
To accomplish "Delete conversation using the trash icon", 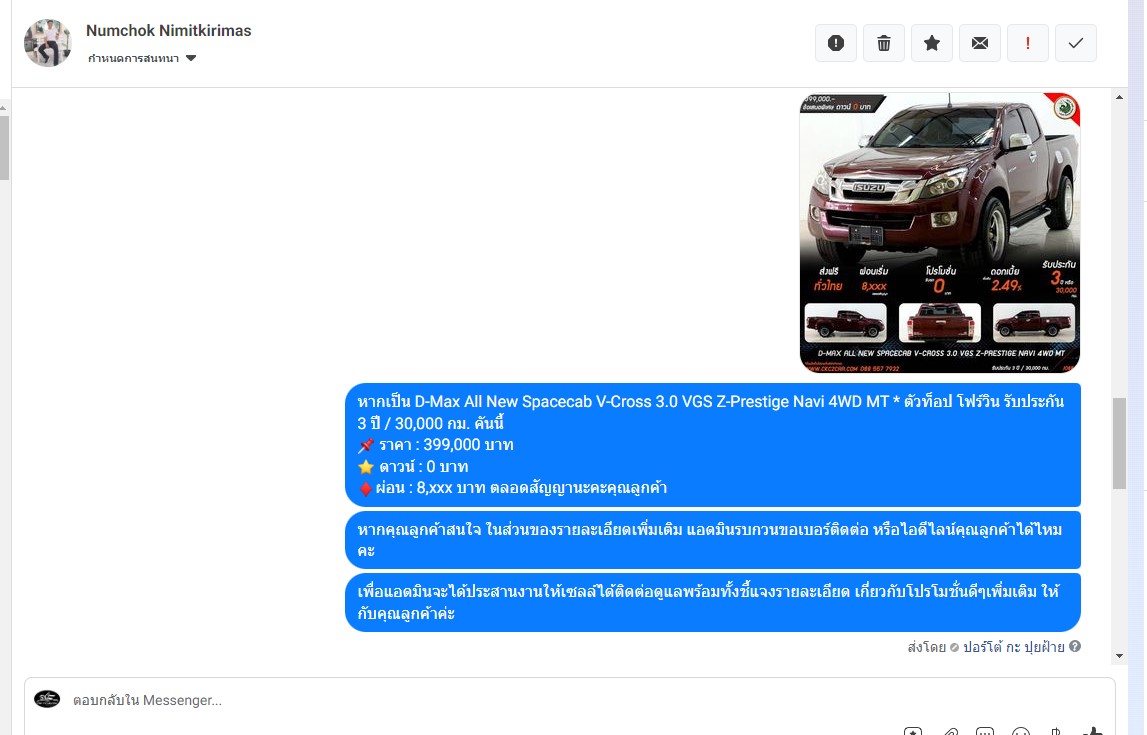I will click(x=884, y=43).
